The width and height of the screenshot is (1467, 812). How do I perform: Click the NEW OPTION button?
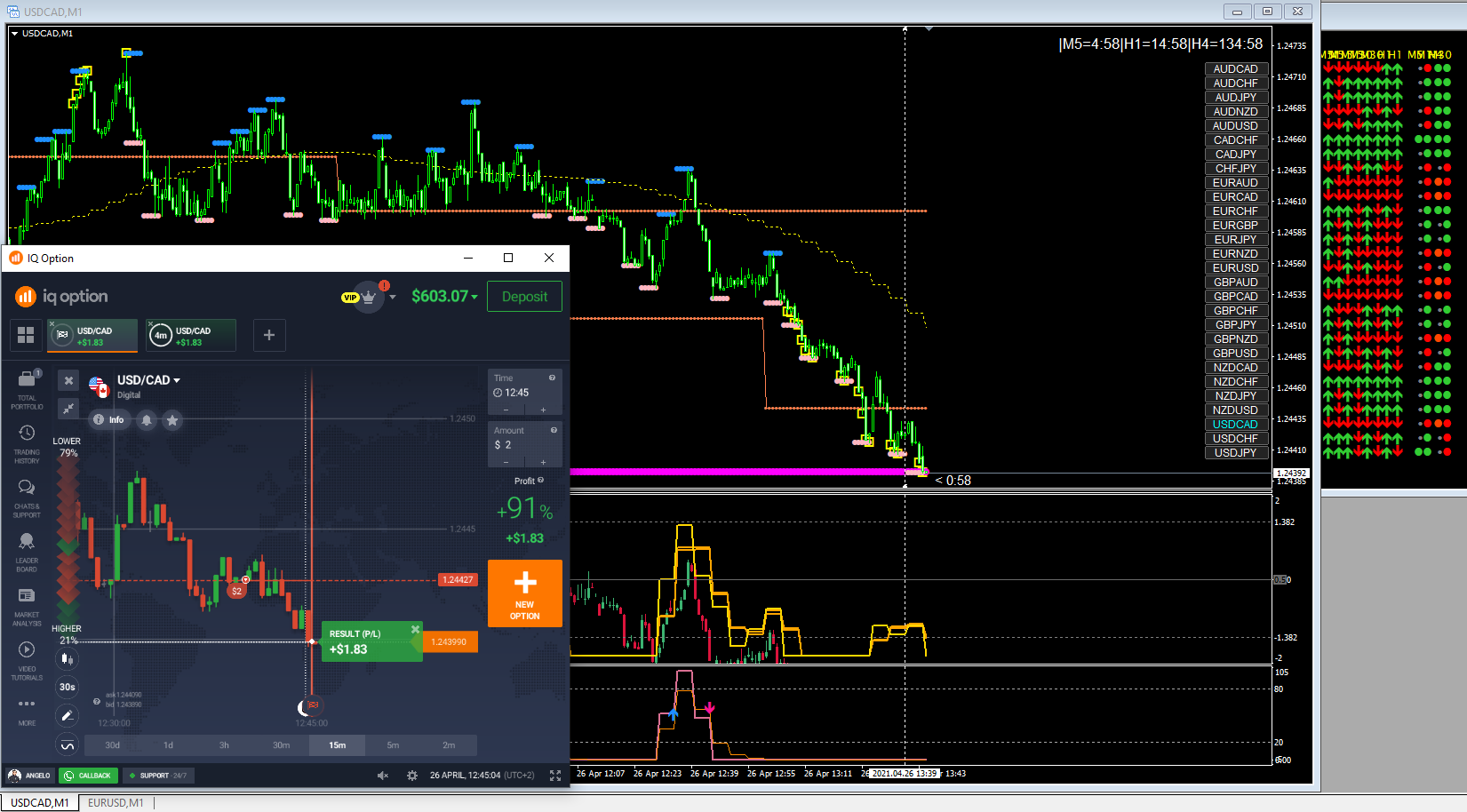click(525, 593)
